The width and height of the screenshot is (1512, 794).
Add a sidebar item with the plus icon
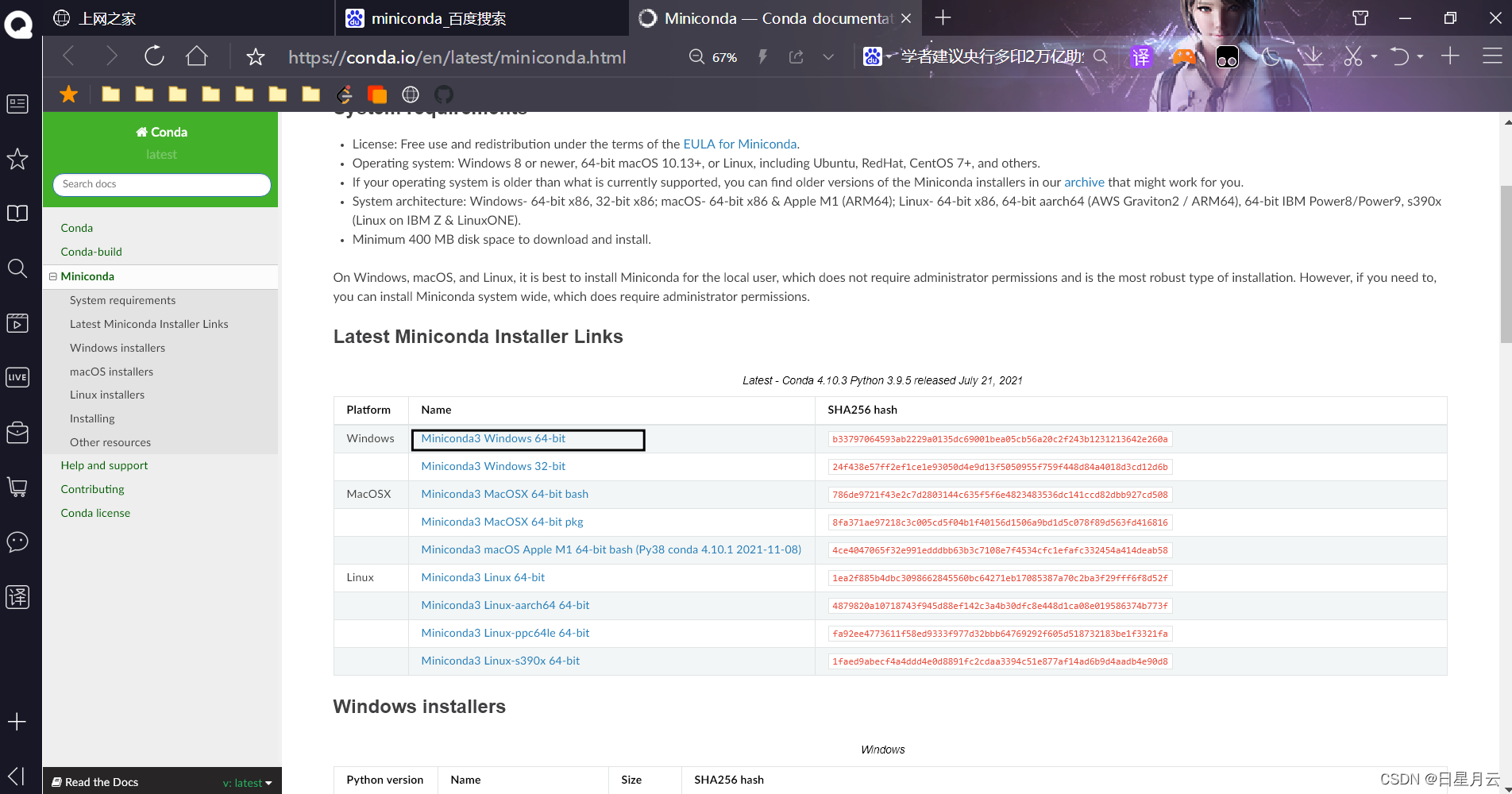click(x=17, y=722)
